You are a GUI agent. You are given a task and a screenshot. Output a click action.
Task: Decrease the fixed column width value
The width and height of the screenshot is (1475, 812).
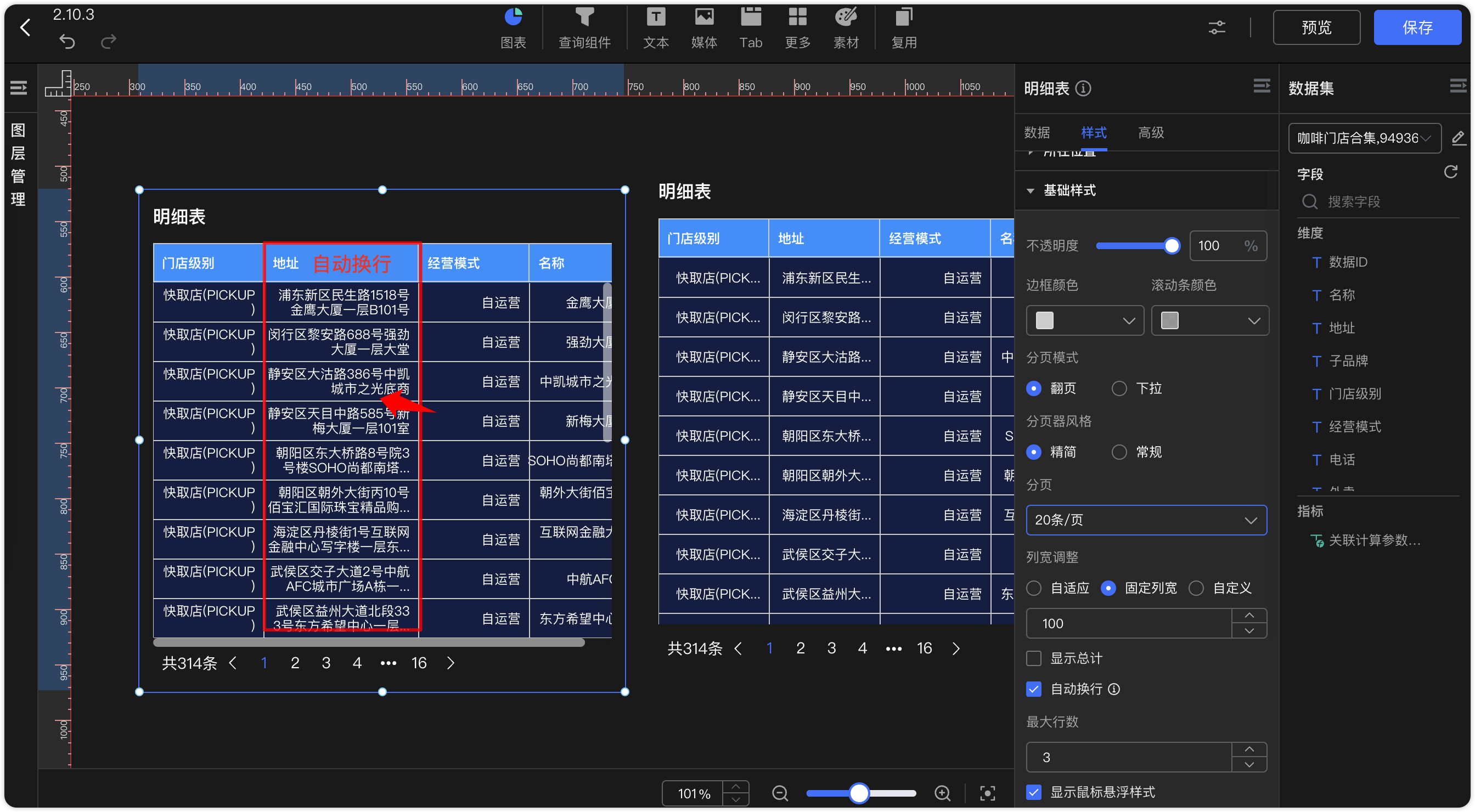(x=1249, y=630)
